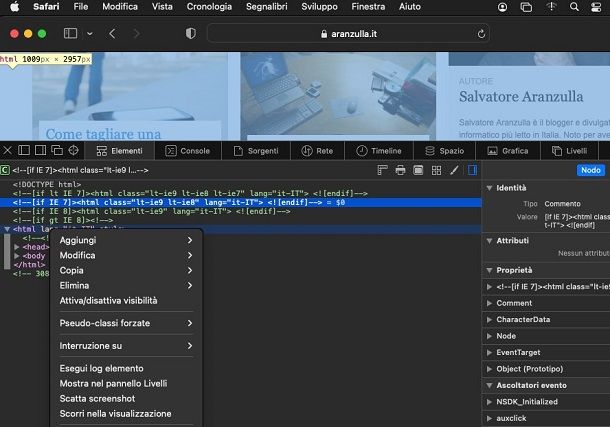
Task: Collapse the Ascoltatori evento section
Action: (x=489, y=385)
